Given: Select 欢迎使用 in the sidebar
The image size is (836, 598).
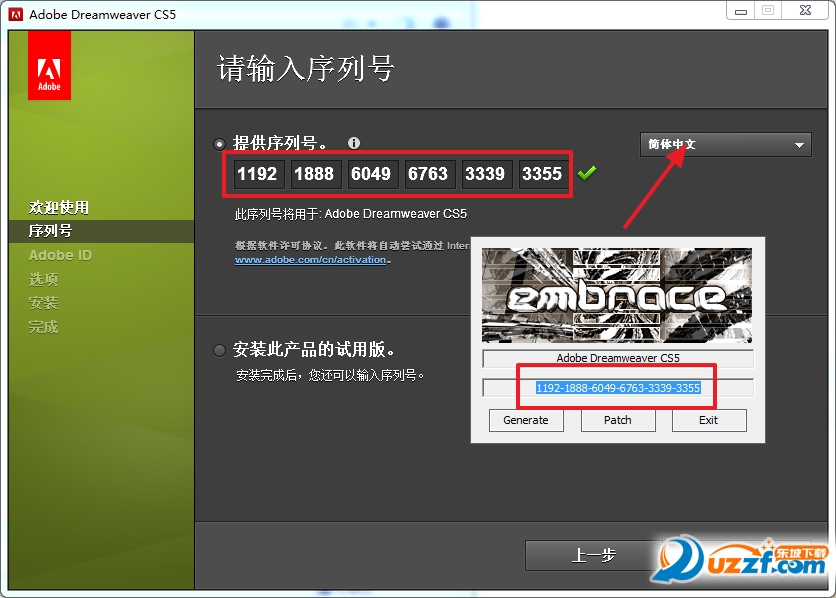Looking at the screenshot, I should pos(59,207).
